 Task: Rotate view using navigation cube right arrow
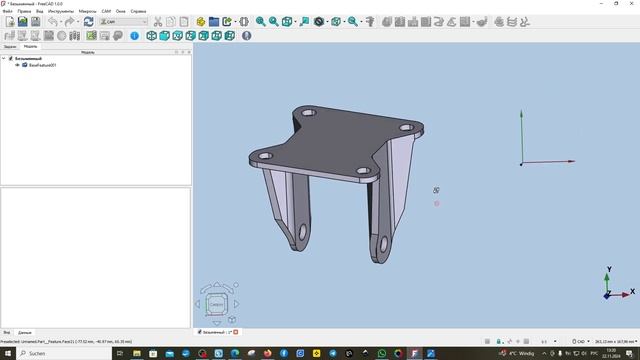pos(237,304)
